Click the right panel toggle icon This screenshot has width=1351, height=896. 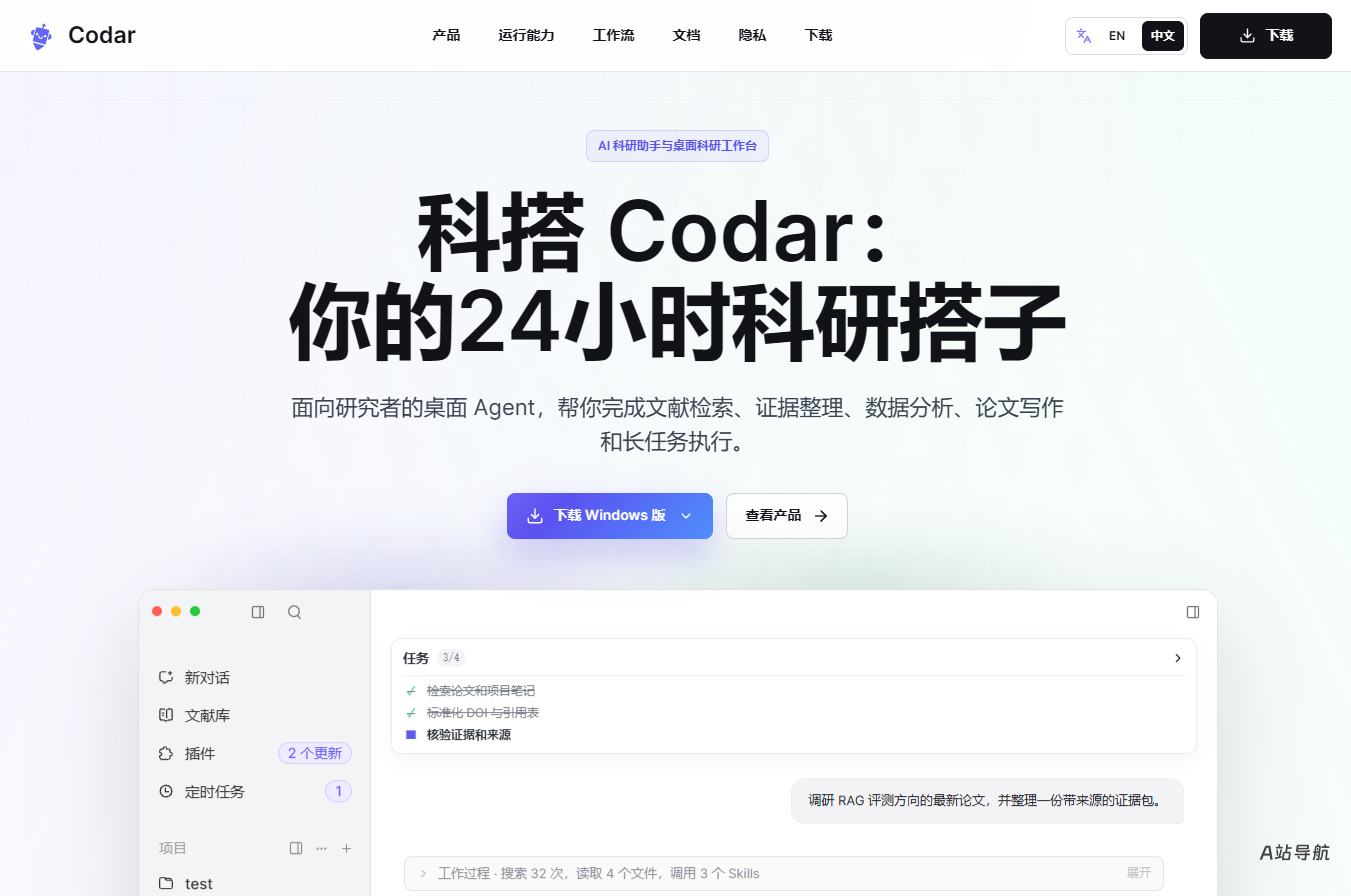click(x=1192, y=612)
